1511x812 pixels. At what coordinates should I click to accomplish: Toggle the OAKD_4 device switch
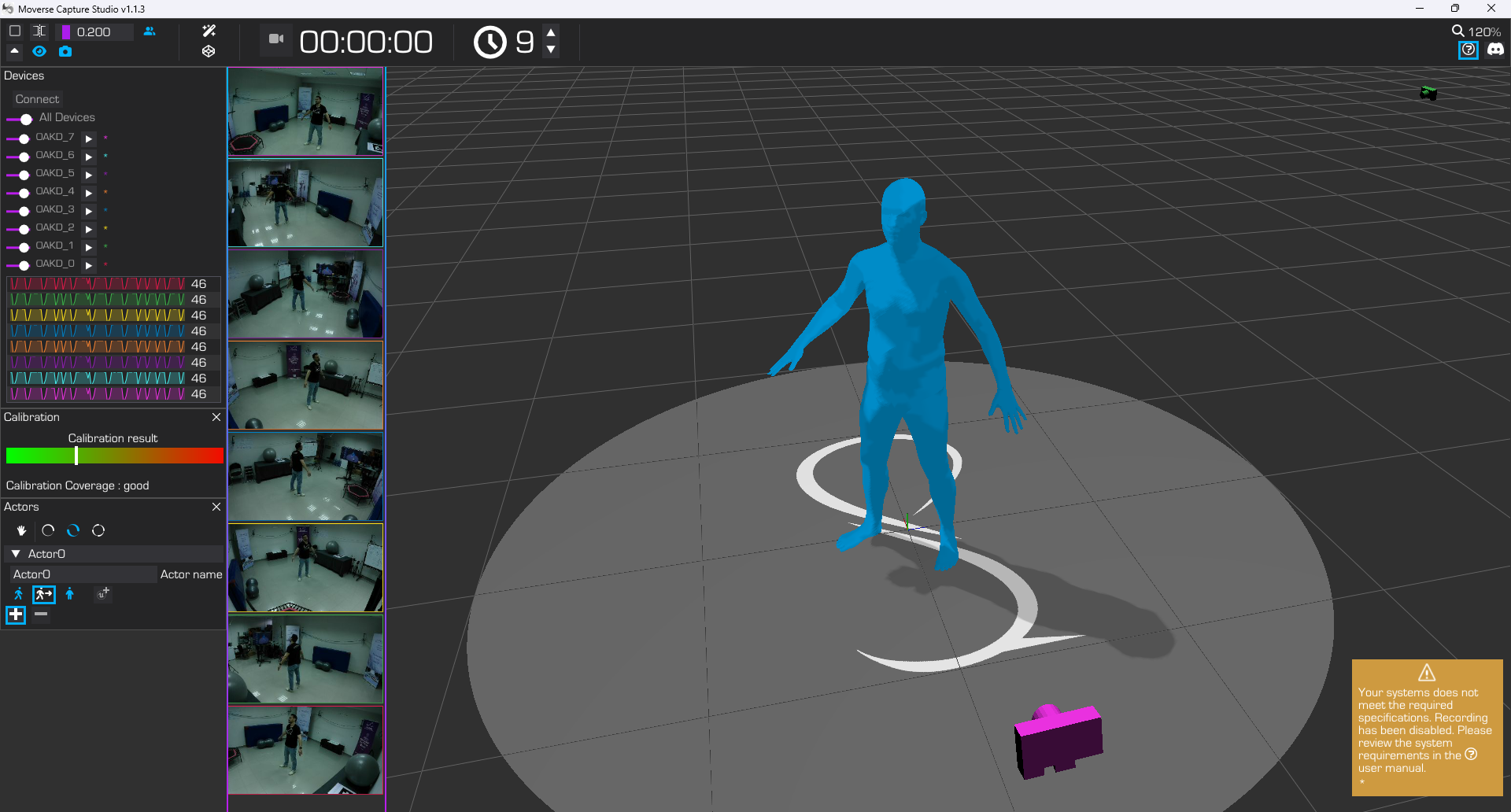point(18,193)
